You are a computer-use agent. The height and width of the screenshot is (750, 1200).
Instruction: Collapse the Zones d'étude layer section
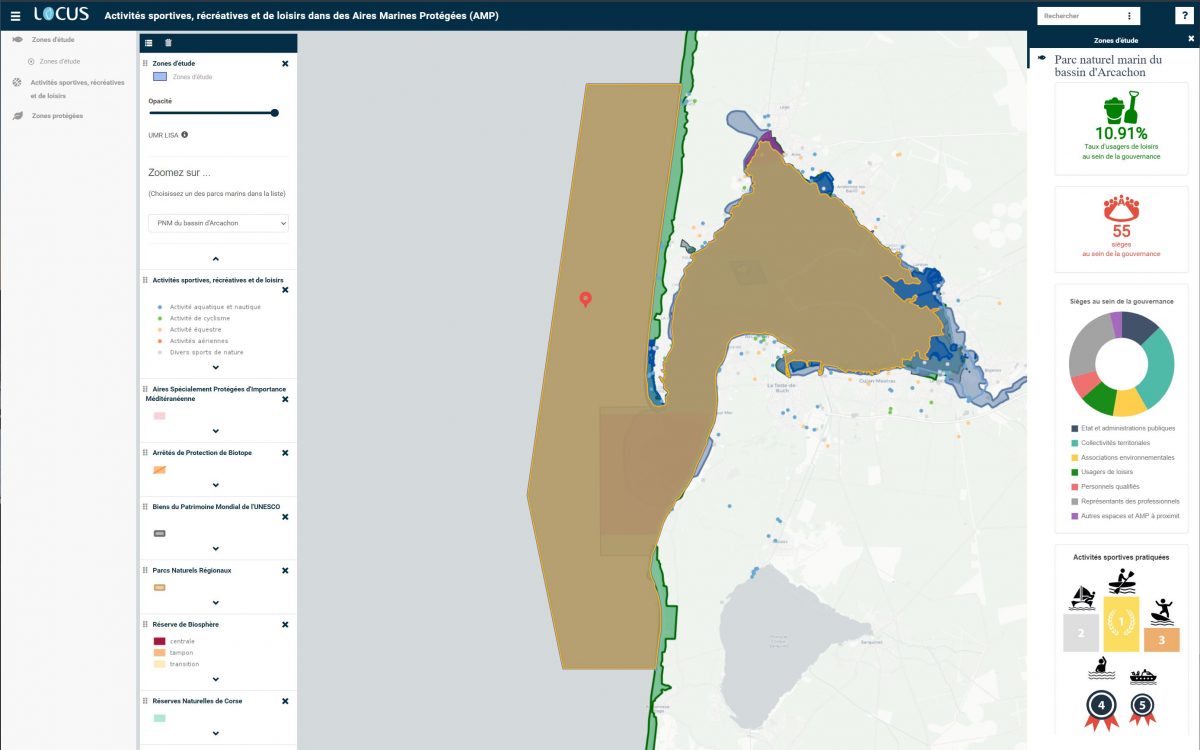coord(216,259)
